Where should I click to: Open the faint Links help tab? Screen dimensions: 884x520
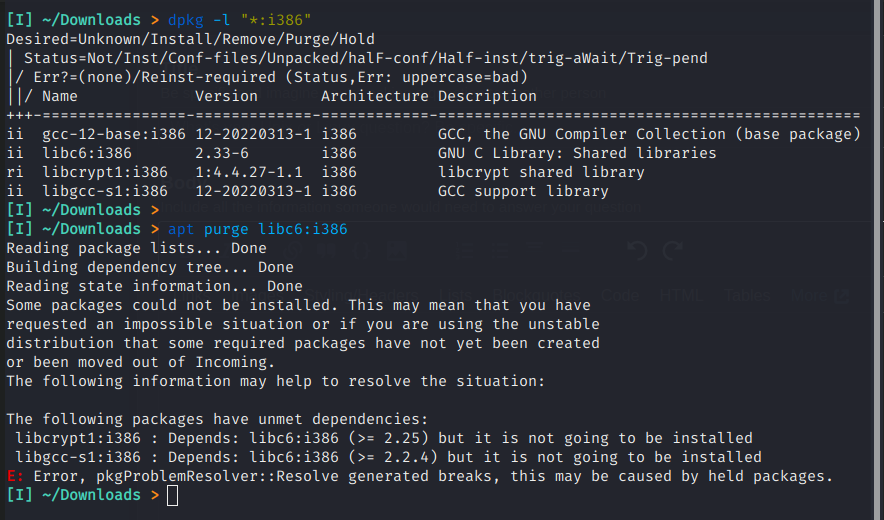194,296
